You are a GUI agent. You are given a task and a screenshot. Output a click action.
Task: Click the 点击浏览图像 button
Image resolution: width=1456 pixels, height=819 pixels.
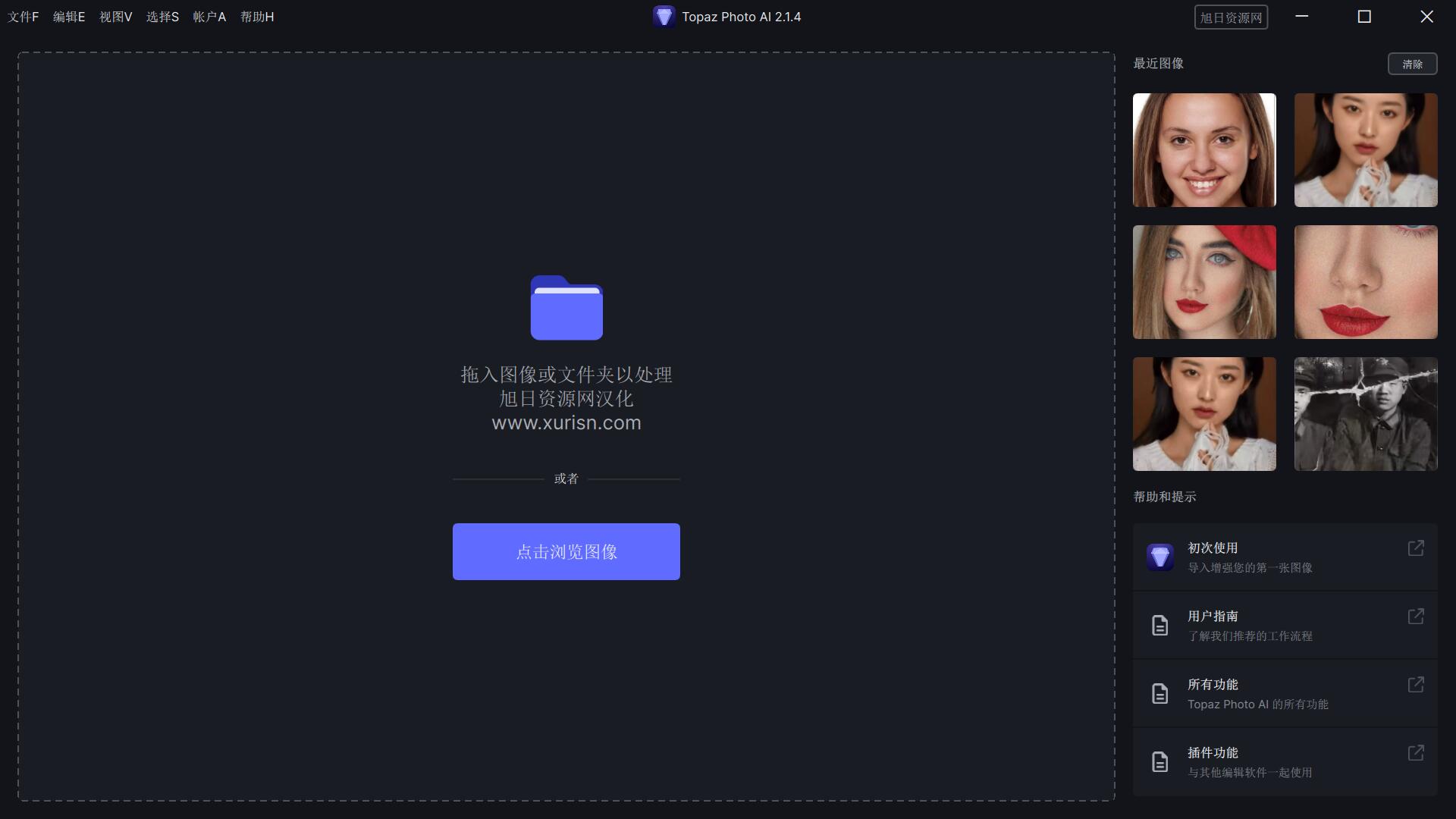click(566, 551)
